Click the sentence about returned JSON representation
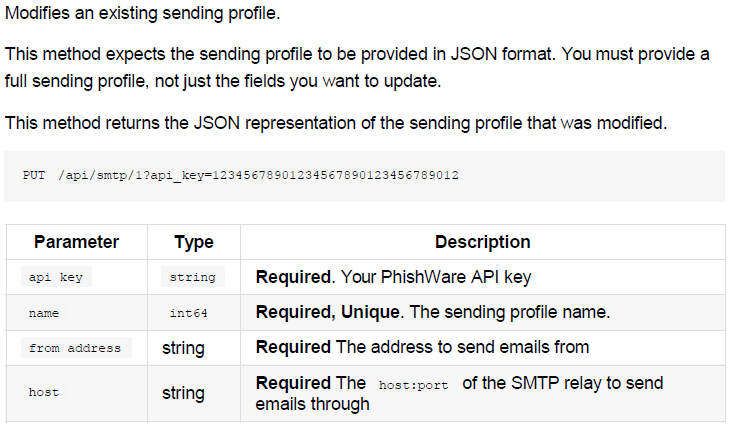732x428 pixels. coord(336,123)
